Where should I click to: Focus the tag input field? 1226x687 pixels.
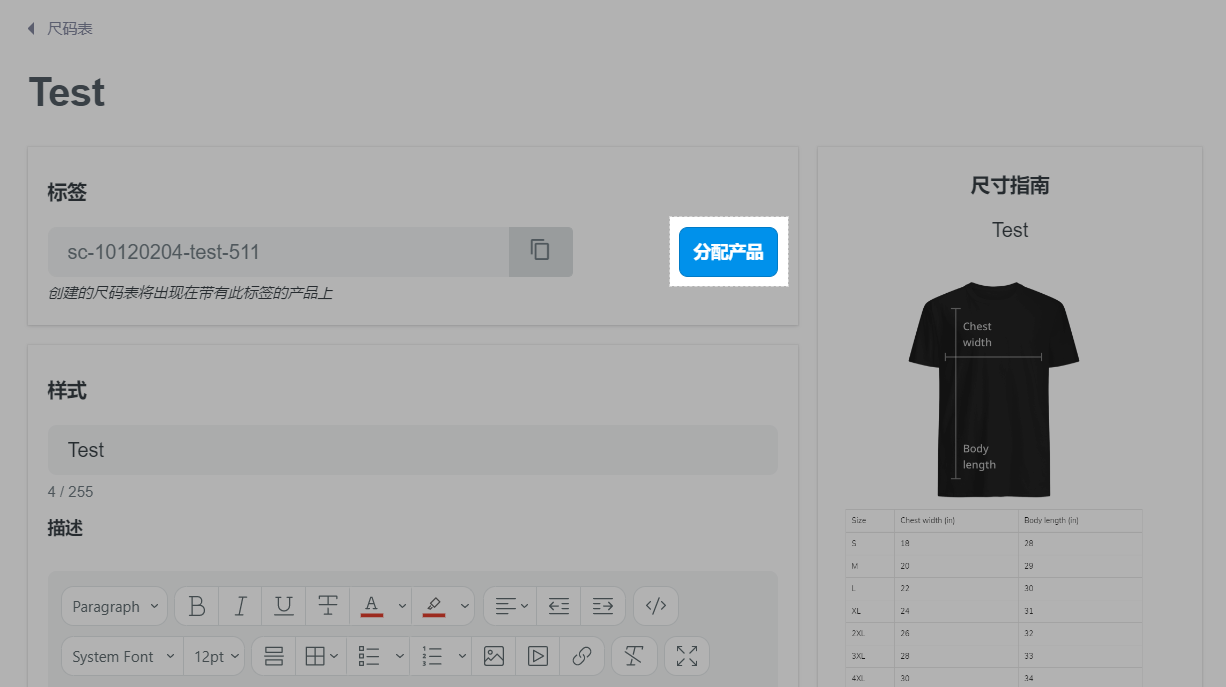click(x=278, y=252)
